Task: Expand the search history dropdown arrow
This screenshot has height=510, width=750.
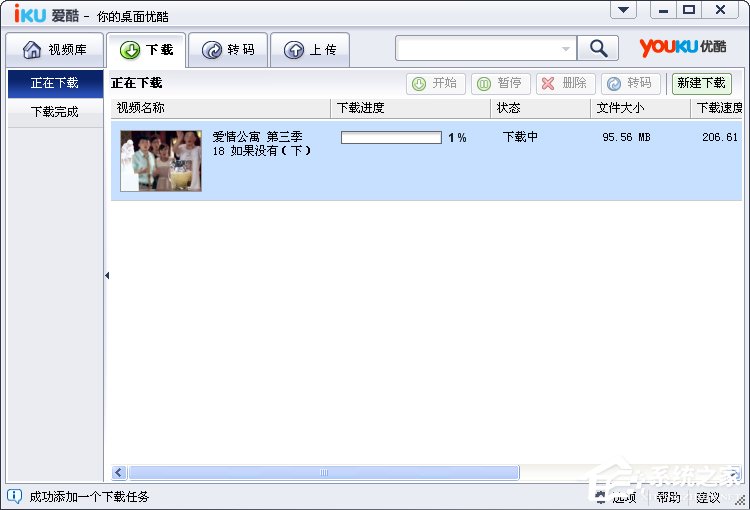Action: tap(566, 49)
